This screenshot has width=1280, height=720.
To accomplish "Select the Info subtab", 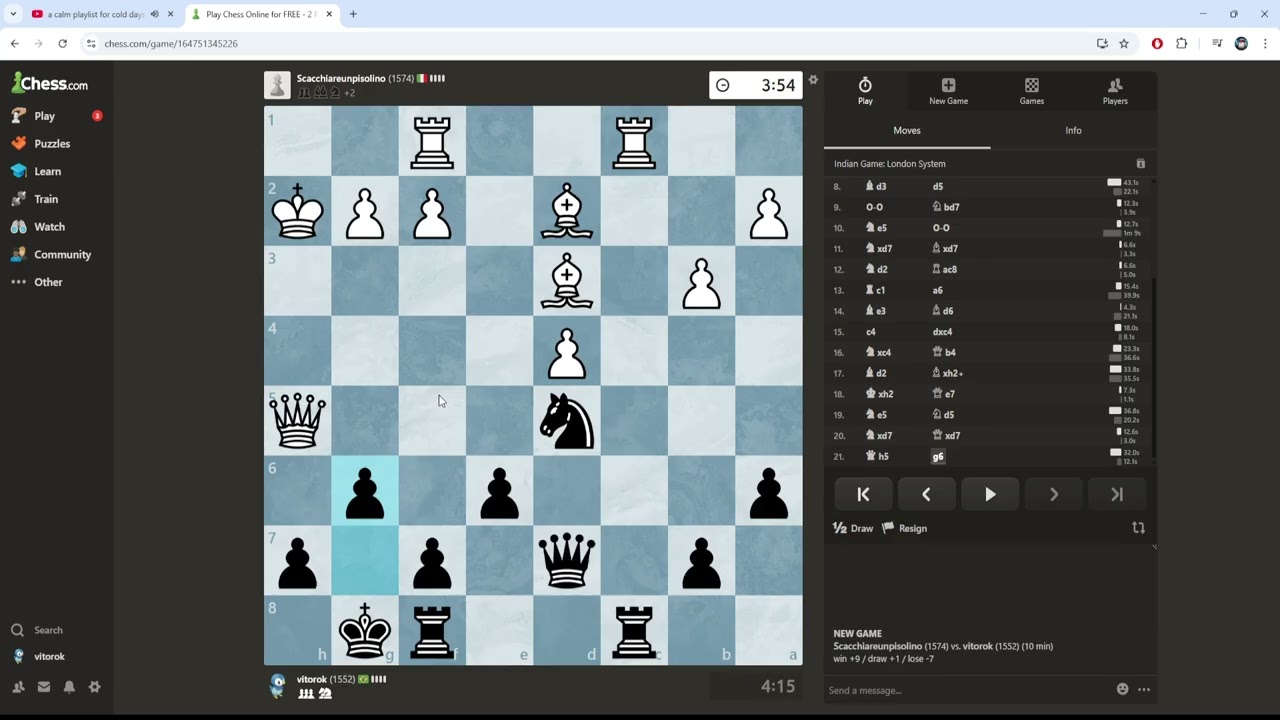I will pos(1073,131).
